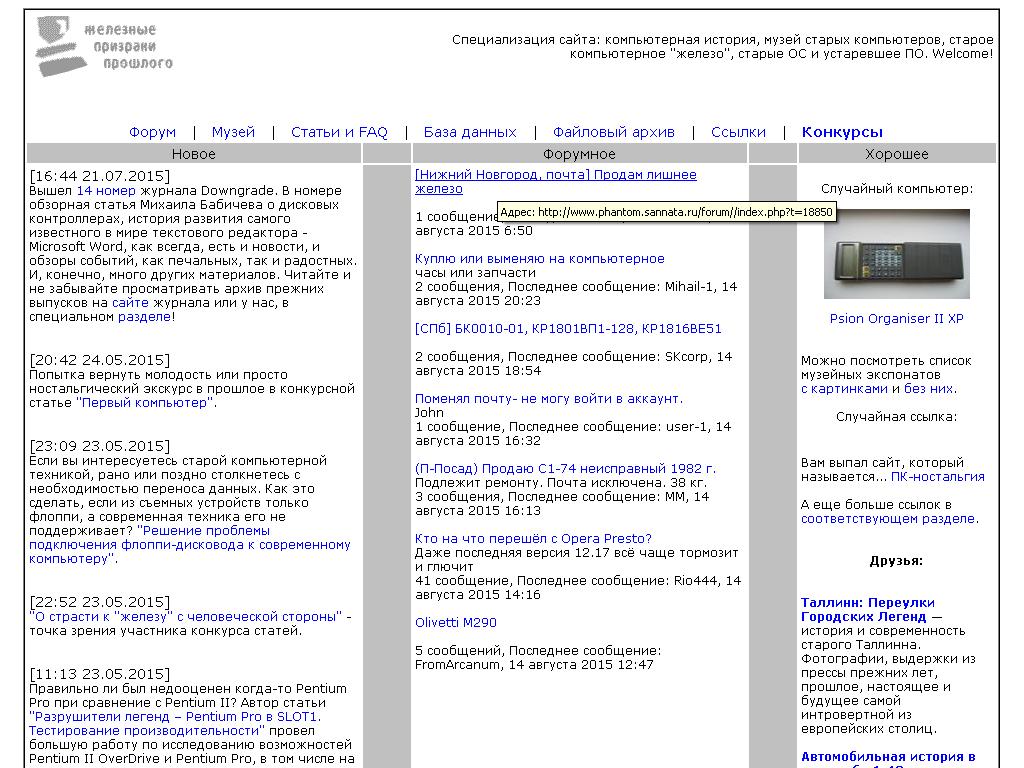
Task: Open the 14 номер Downgrade link
Action: (x=105, y=190)
